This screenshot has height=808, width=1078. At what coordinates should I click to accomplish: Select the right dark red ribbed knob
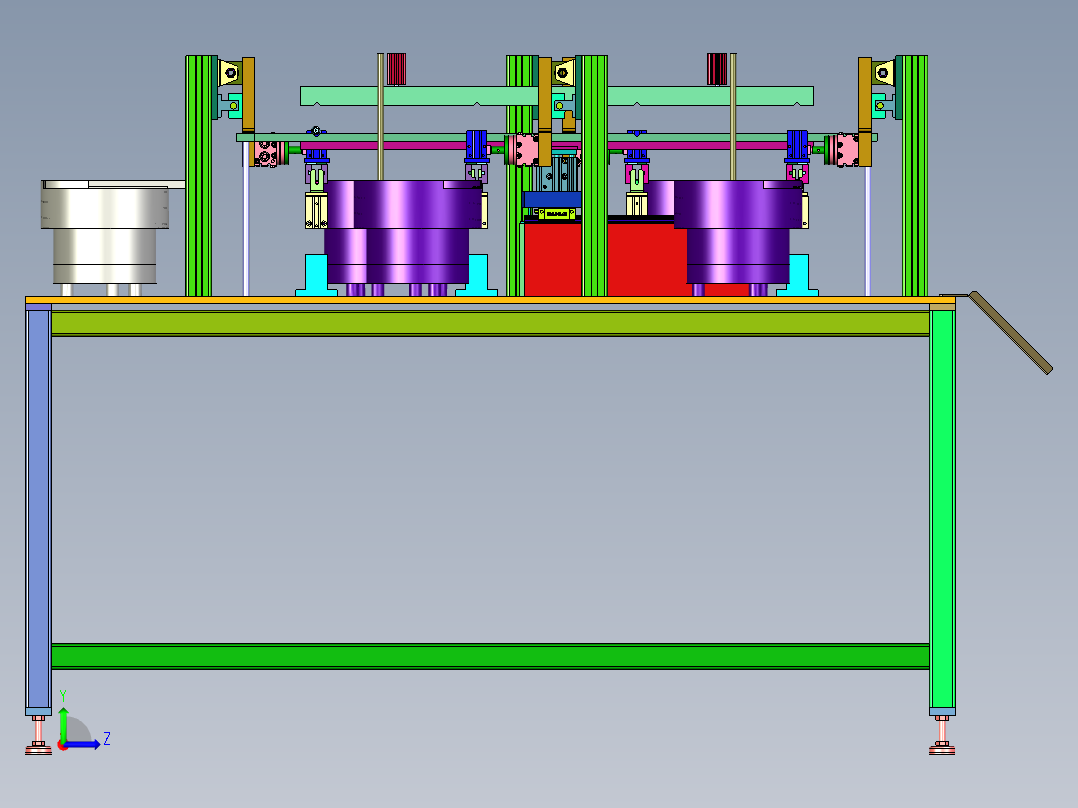point(717,69)
